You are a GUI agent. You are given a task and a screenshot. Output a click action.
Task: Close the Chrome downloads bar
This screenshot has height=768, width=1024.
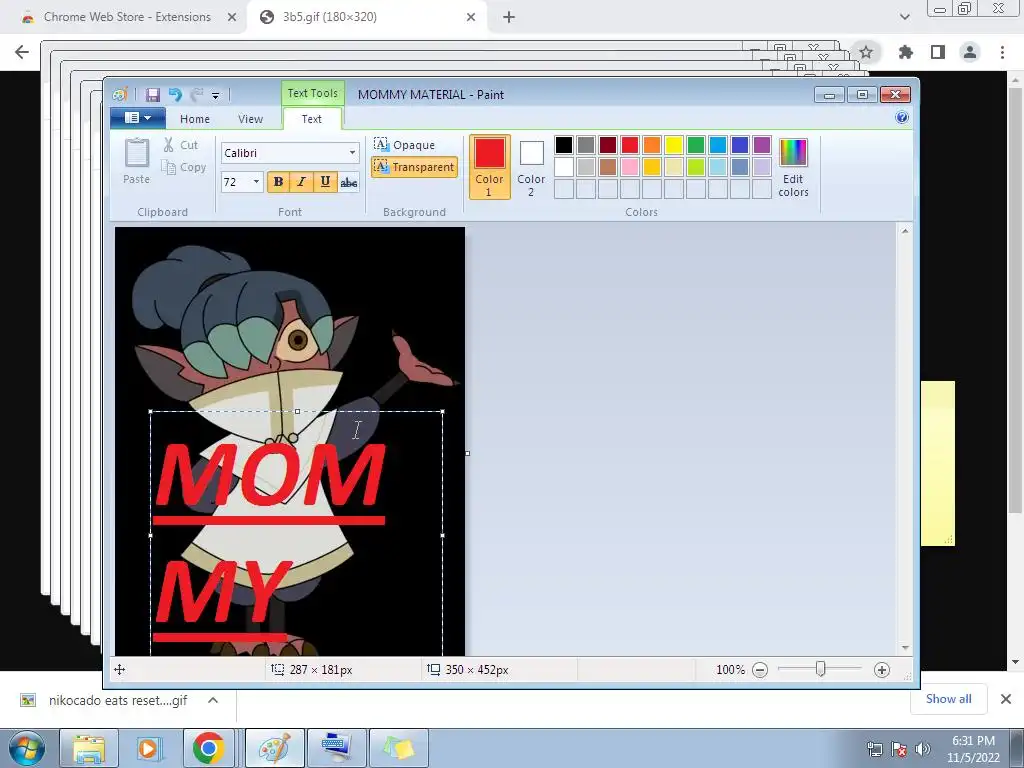point(1006,699)
